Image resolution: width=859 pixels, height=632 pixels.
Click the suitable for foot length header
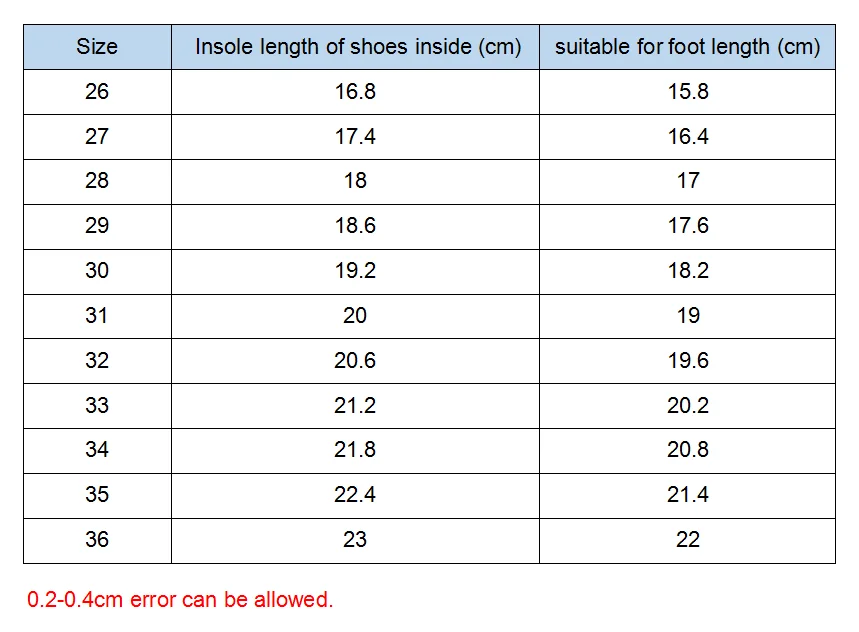tap(687, 46)
